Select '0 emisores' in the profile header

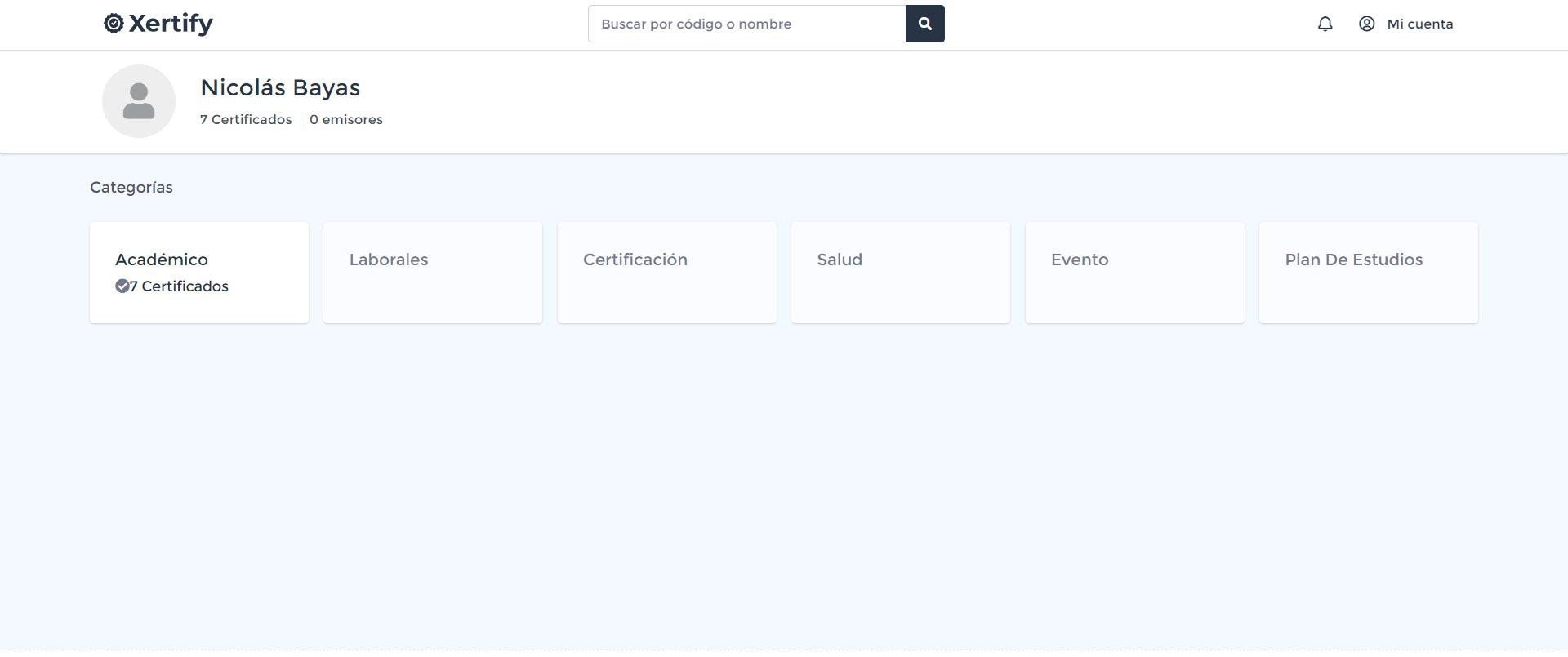(346, 119)
